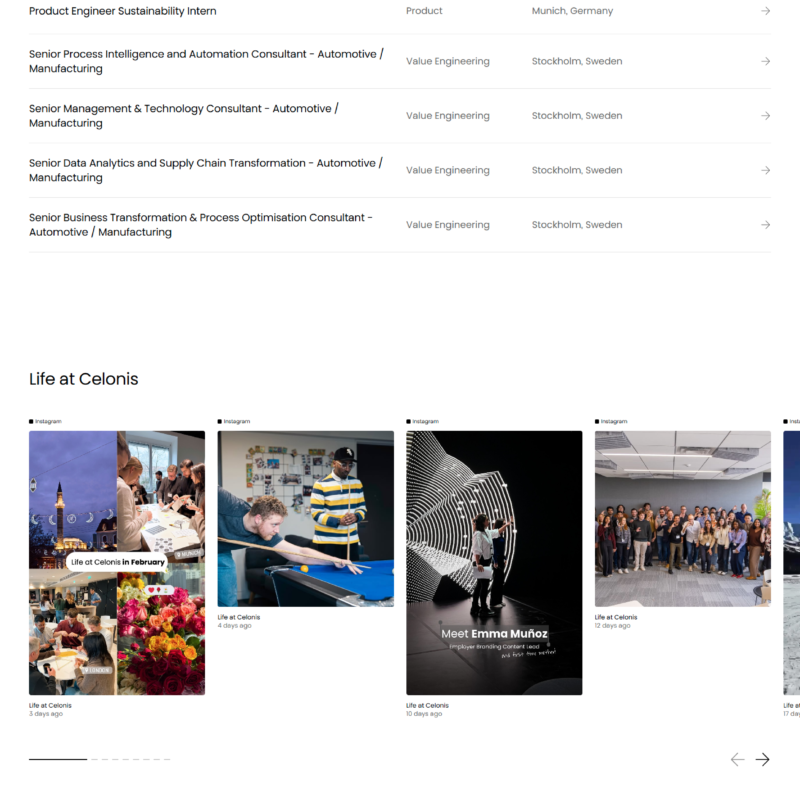This screenshot has height=800, width=800.
Task: Click Instagram label above pool table photo
Action: click(235, 421)
